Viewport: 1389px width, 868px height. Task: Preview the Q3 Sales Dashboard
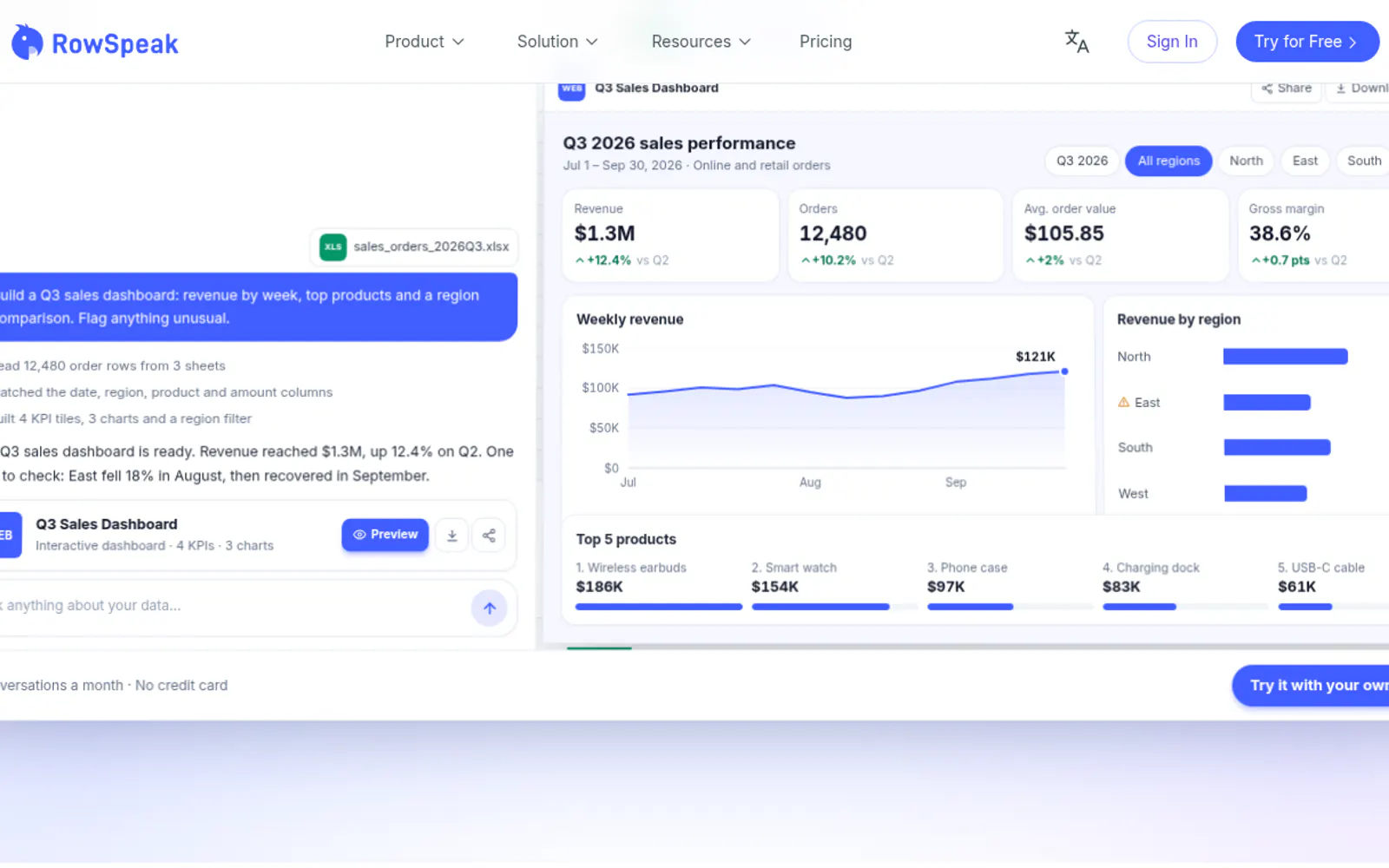click(x=385, y=535)
